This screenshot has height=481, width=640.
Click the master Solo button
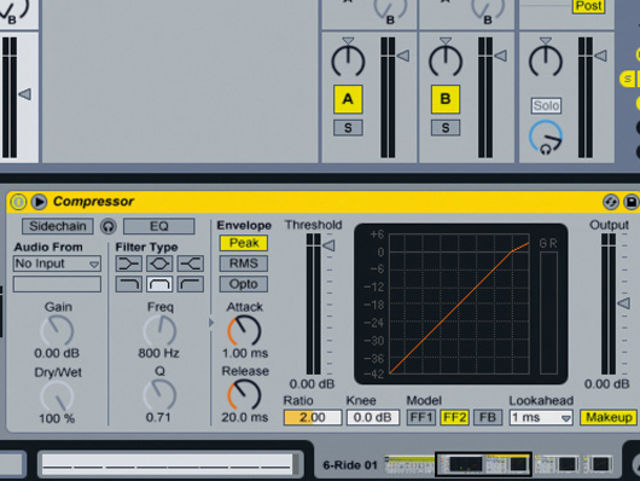point(546,106)
